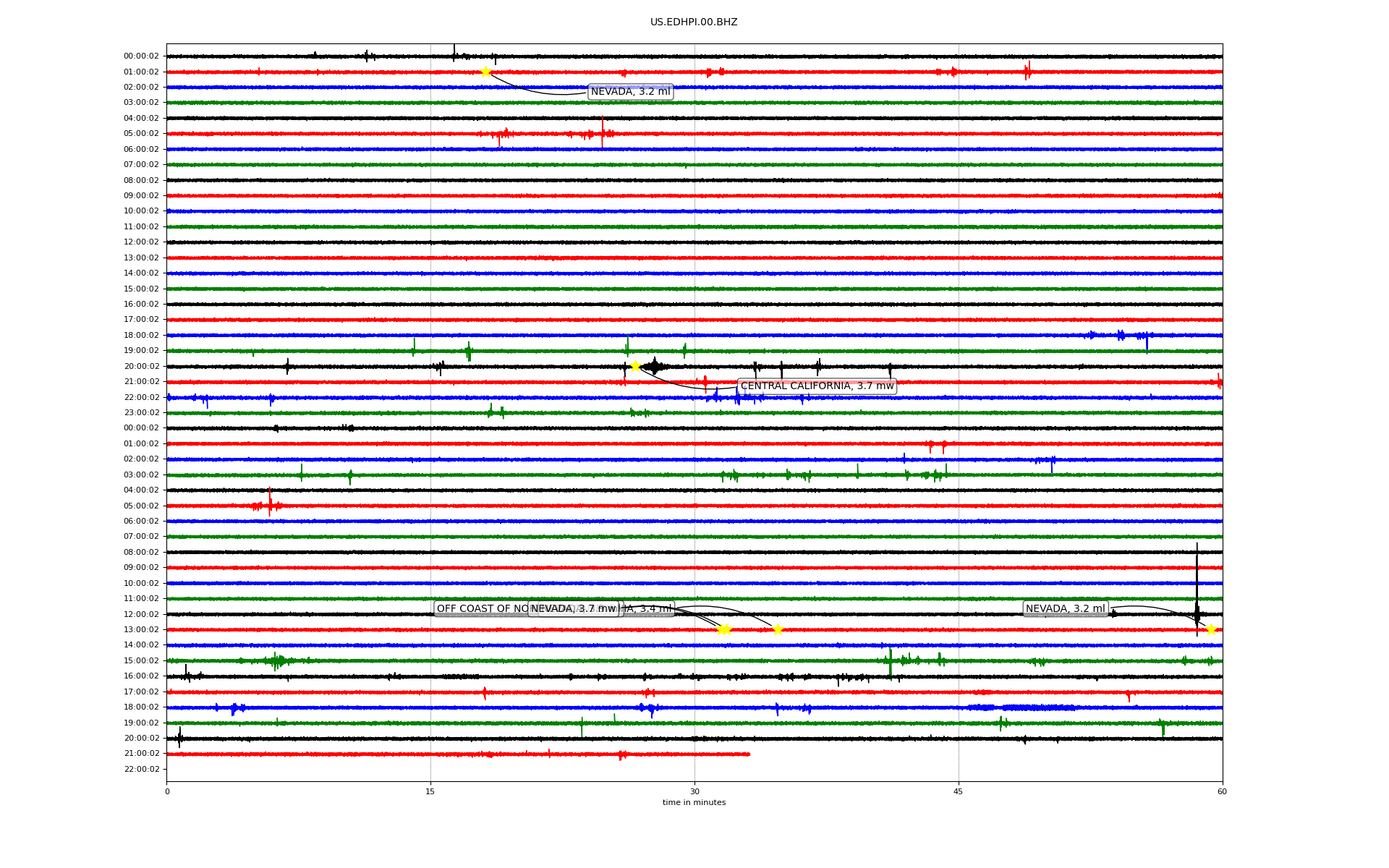Click the x-axis tick label 30
The image size is (1389, 868).
pos(694,791)
